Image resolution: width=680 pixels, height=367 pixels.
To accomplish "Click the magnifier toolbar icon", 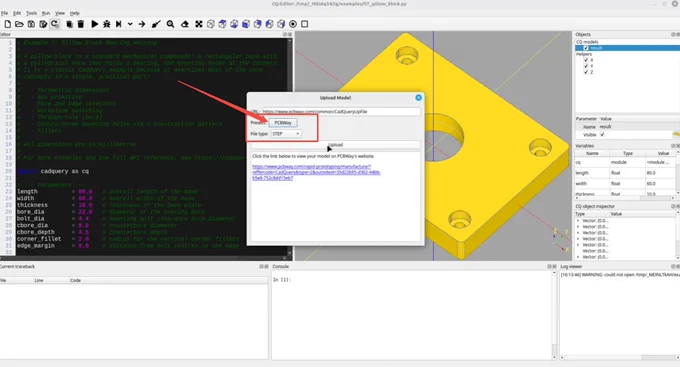I will click(x=170, y=24).
